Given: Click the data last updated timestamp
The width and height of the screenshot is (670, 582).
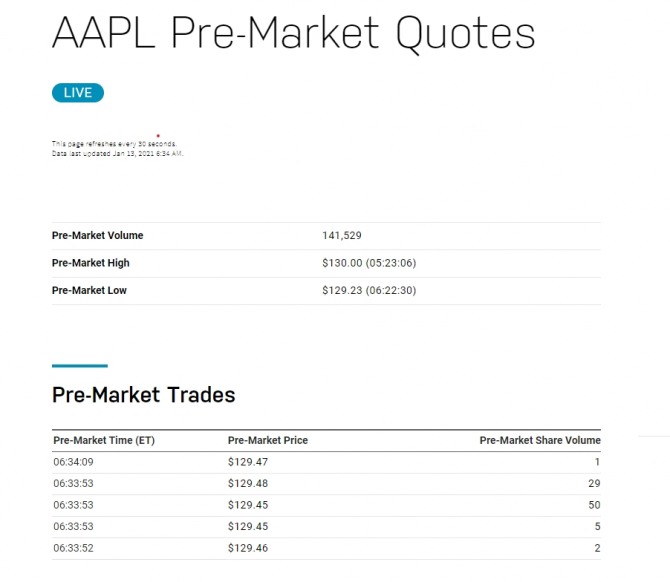Looking at the screenshot, I should click(117, 153).
